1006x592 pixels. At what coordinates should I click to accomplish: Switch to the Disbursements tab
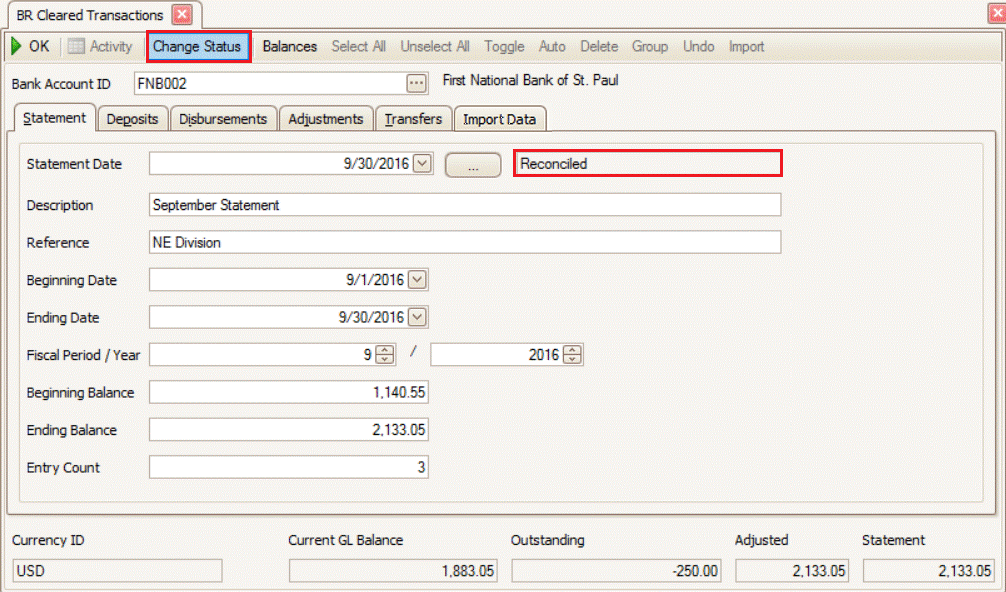(223, 119)
